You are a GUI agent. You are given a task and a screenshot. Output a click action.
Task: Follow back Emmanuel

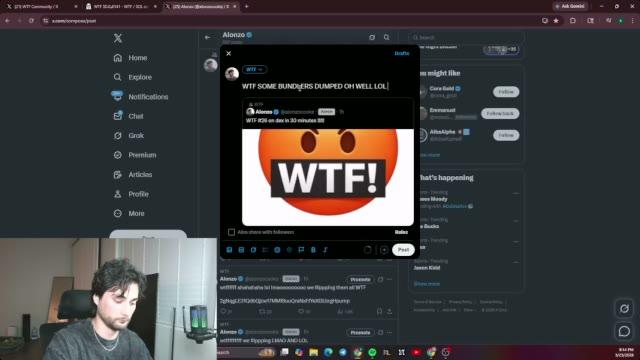500,113
